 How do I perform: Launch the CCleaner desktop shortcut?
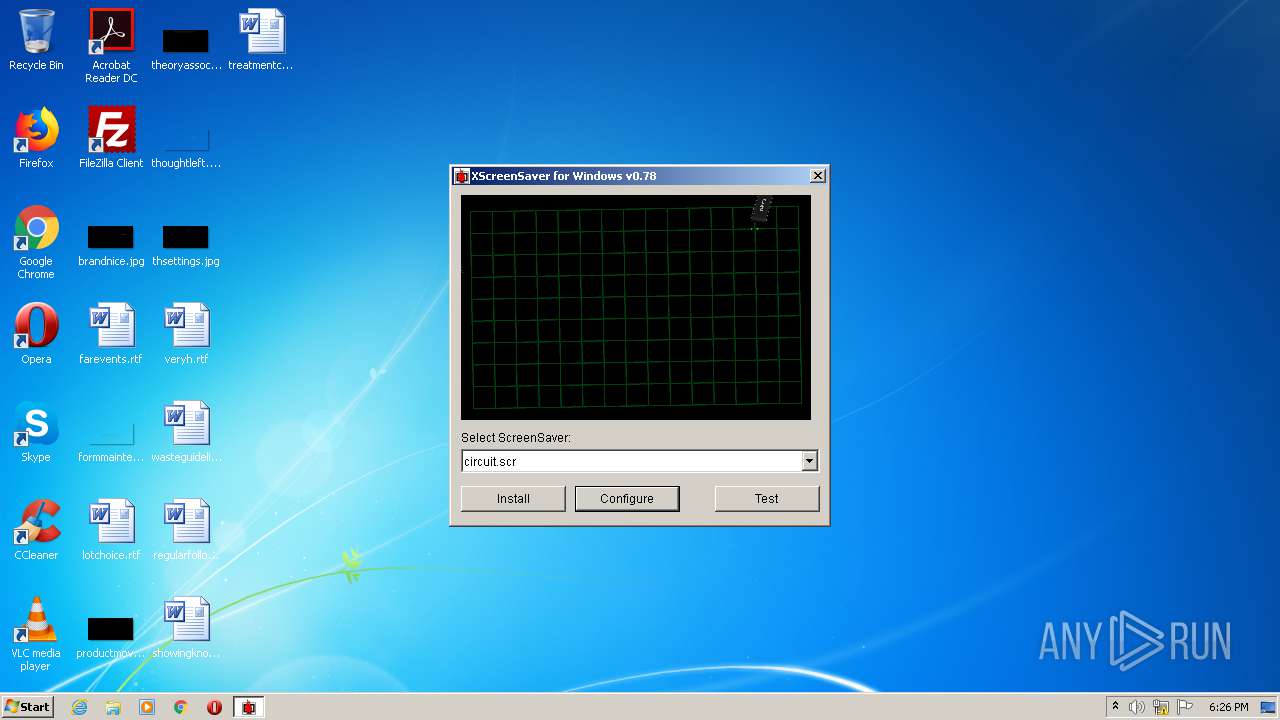(36, 530)
